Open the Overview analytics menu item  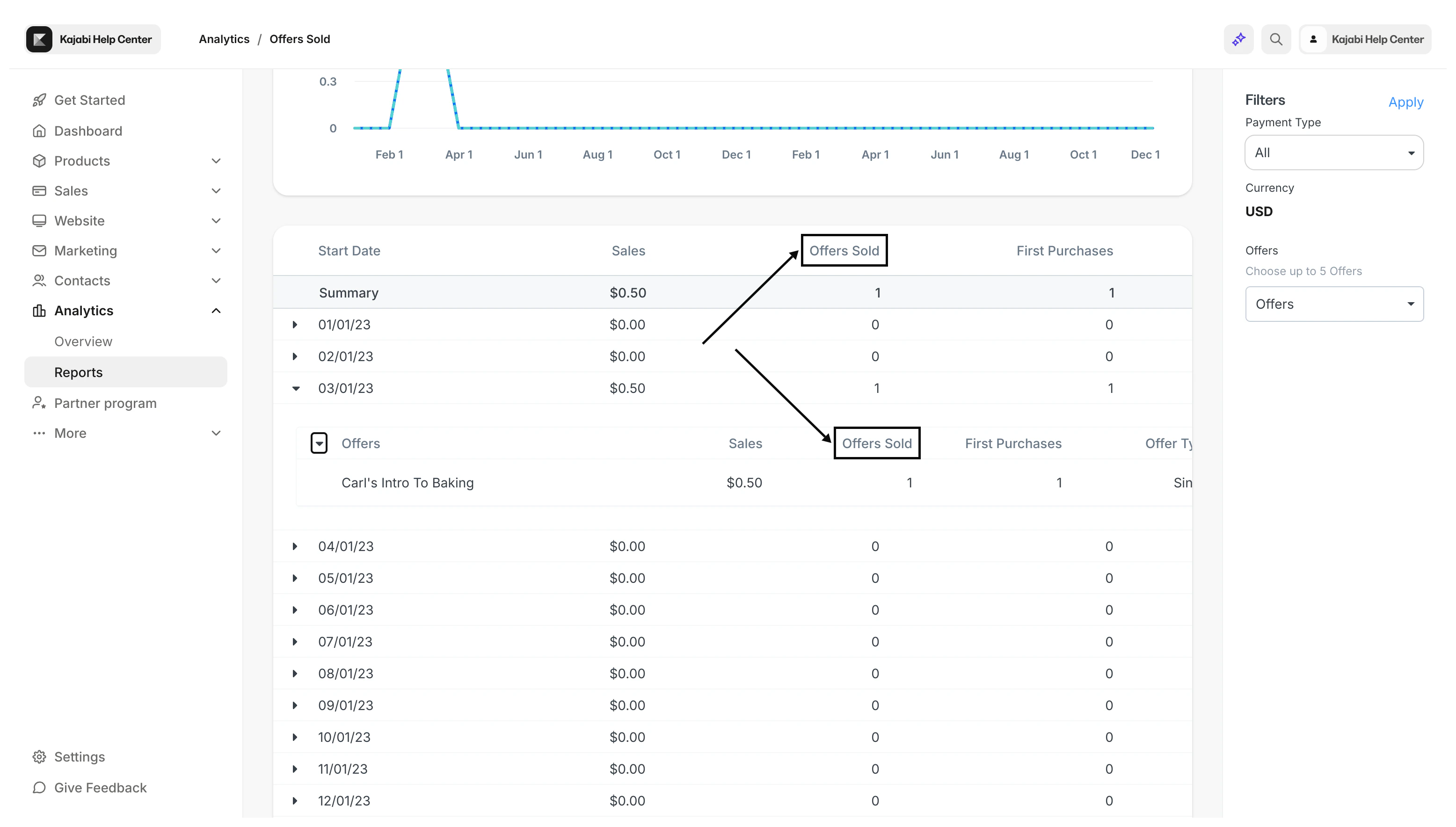pos(83,341)
